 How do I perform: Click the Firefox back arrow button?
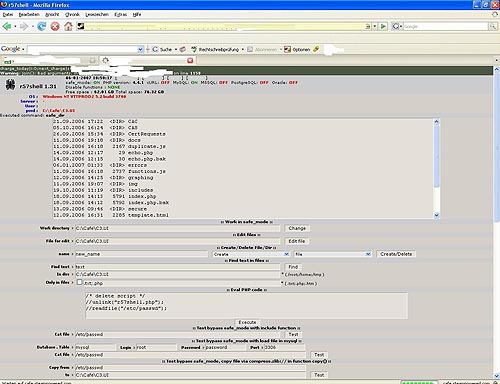[x=7, y=26]
